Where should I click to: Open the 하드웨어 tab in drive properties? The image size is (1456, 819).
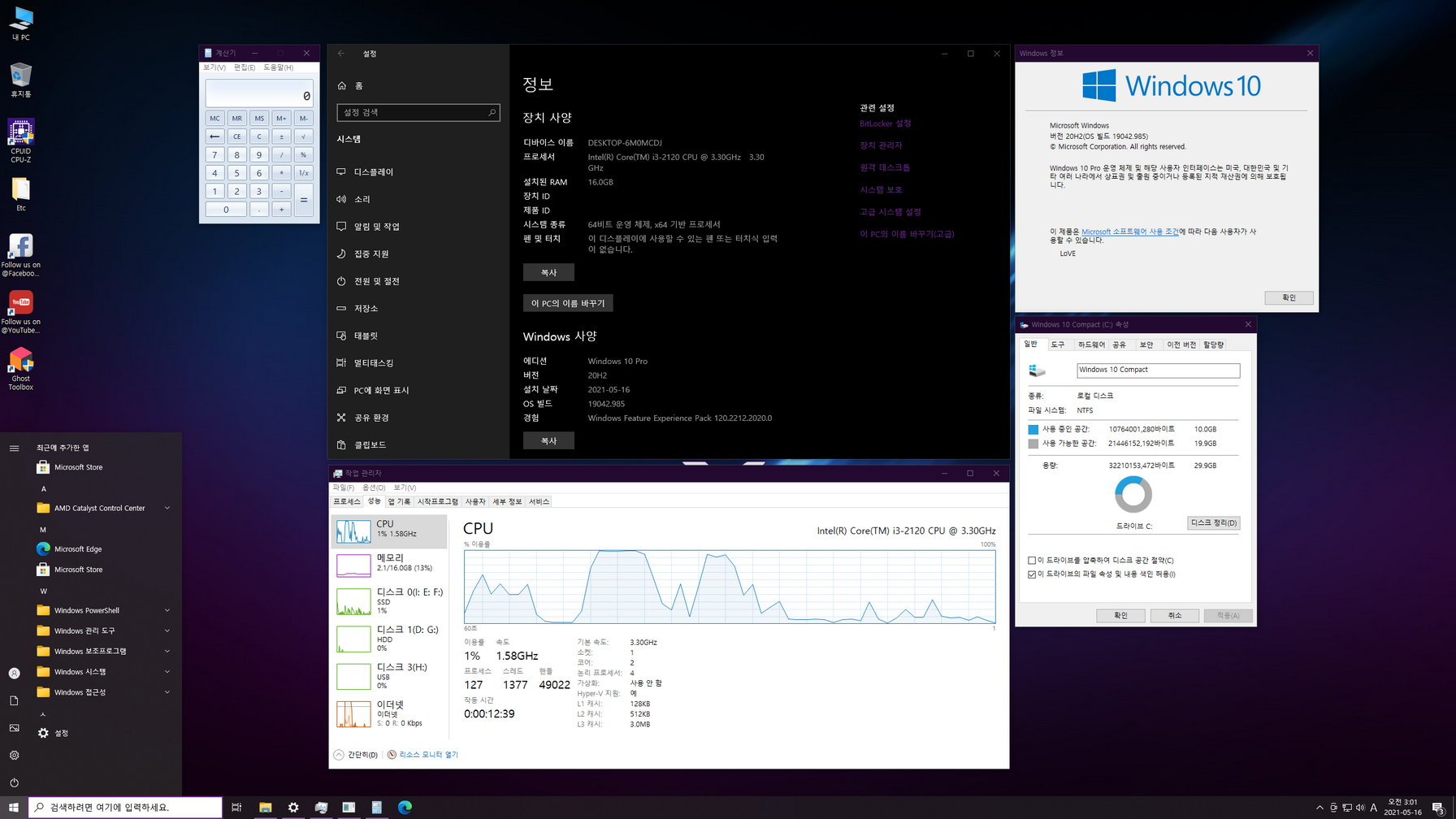click(x=1091, y=344)
